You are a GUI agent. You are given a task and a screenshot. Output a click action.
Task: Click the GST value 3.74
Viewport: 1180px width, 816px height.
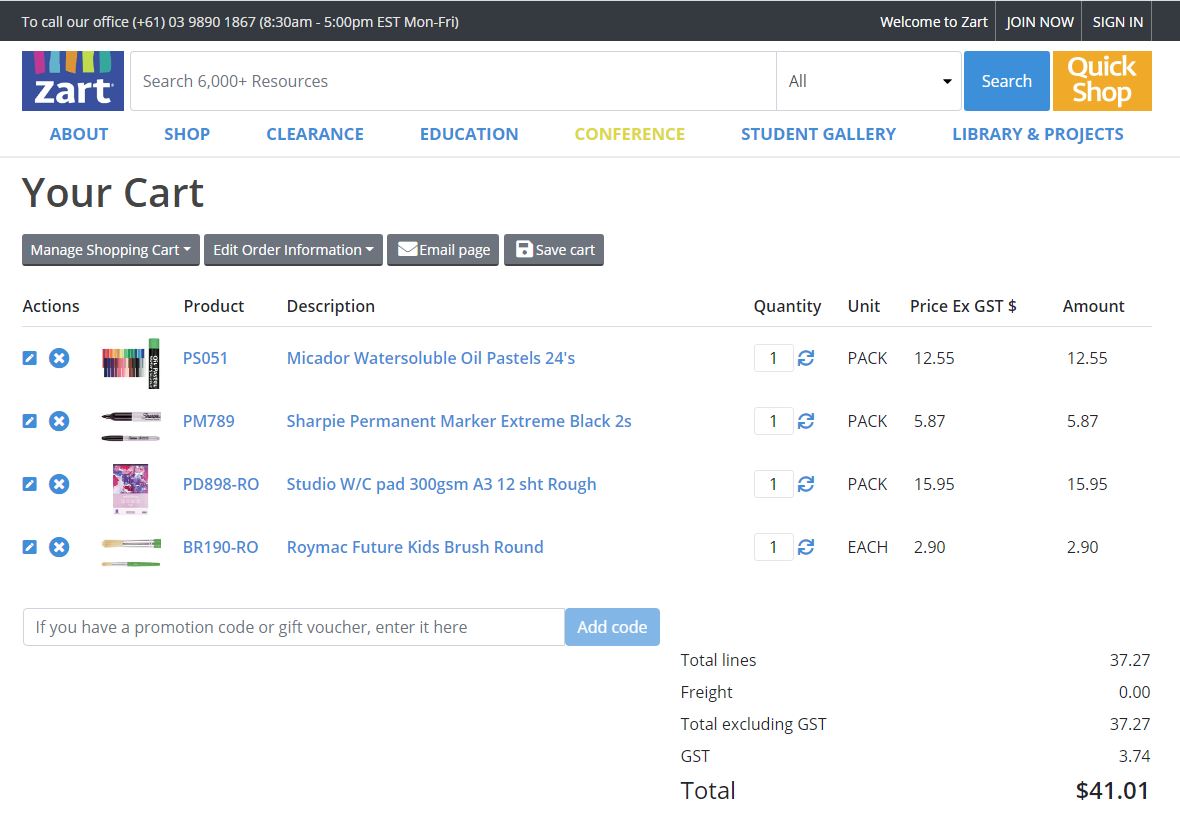(1134, 757)
